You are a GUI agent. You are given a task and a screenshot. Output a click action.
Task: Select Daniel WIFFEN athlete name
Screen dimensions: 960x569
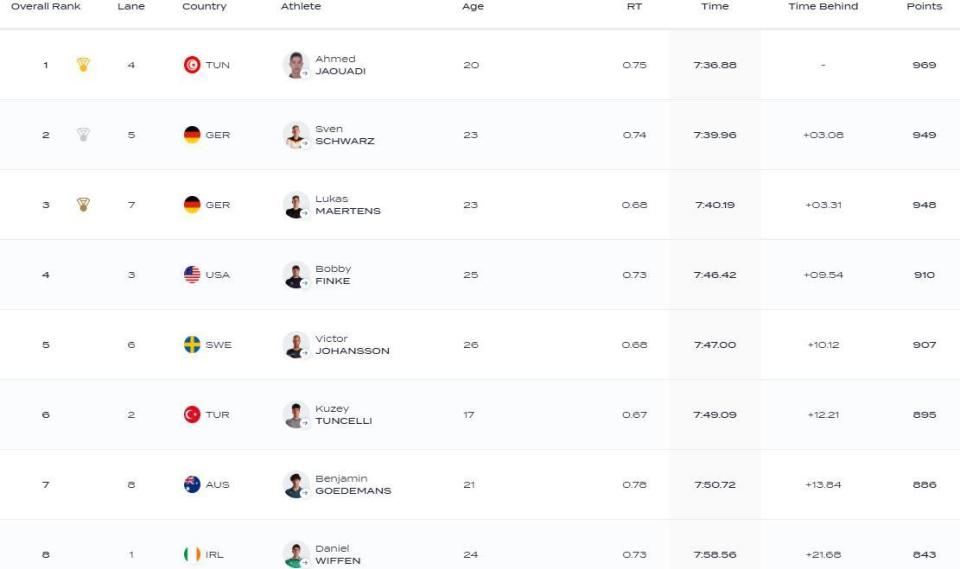coord(338,554)
